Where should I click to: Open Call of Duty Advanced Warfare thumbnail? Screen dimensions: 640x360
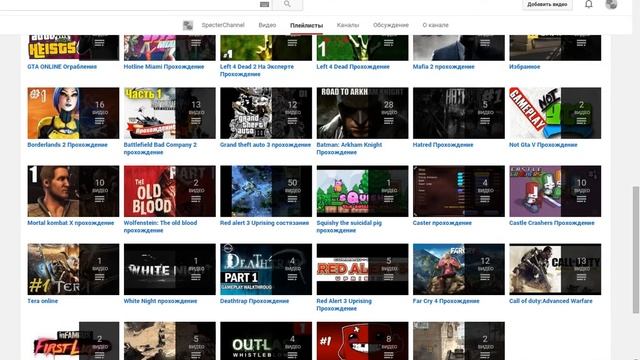point(555,269)
